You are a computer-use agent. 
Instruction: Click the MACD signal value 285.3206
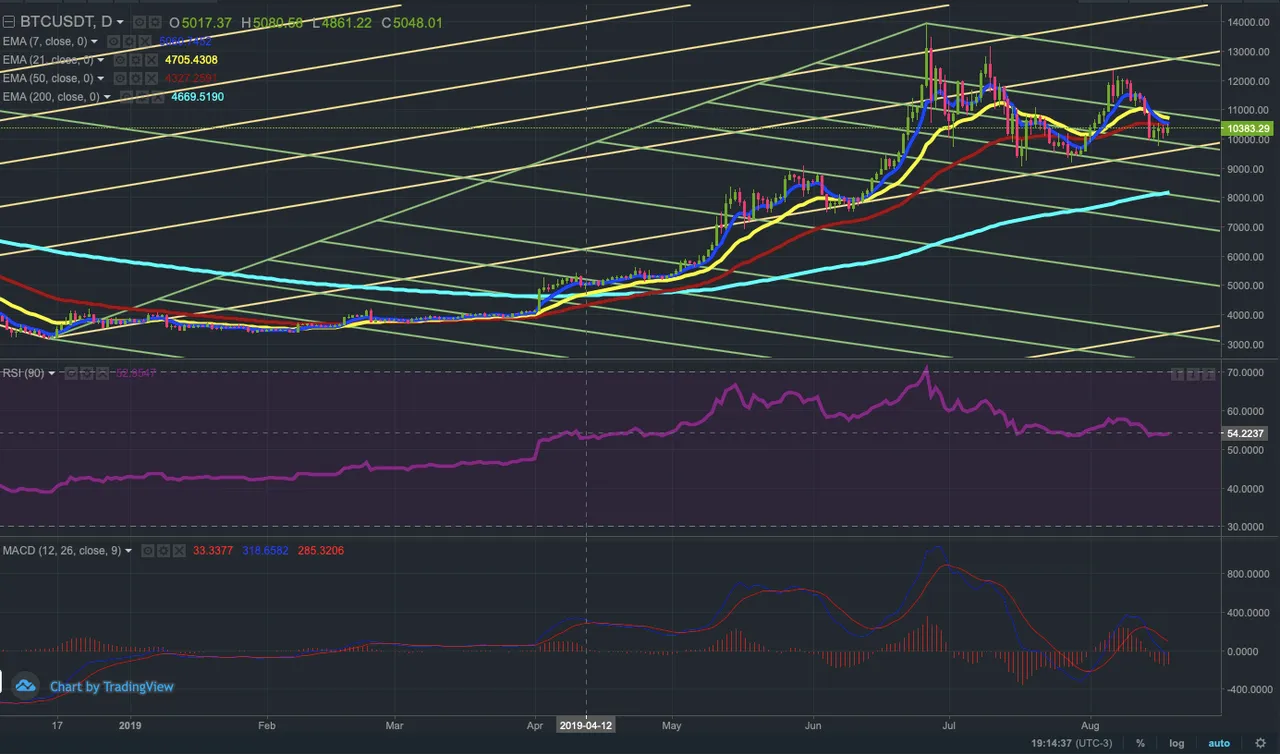(320, 550)
